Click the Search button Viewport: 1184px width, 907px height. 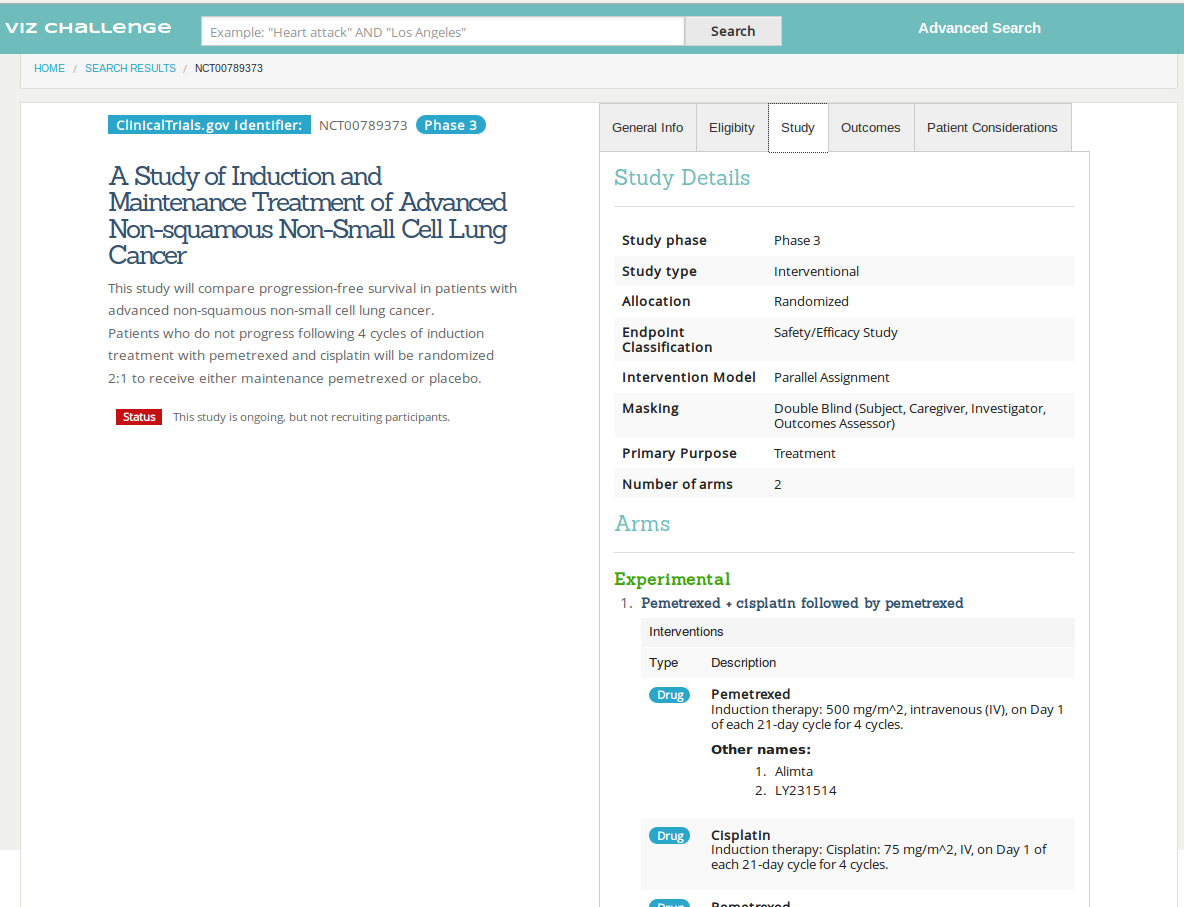tap(732, 31)
